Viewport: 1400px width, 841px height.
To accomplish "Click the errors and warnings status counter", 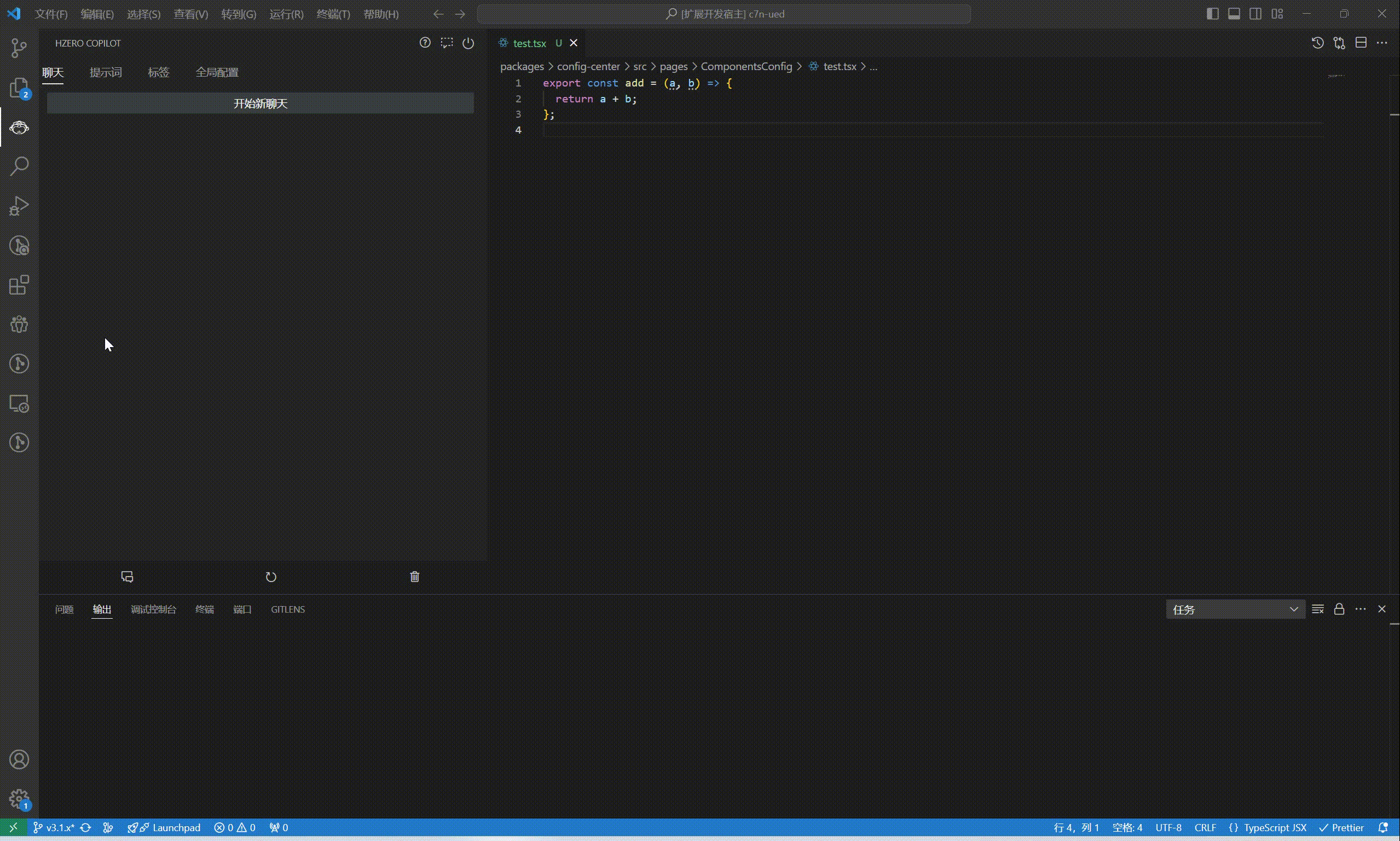I will [x=234, y=828].
